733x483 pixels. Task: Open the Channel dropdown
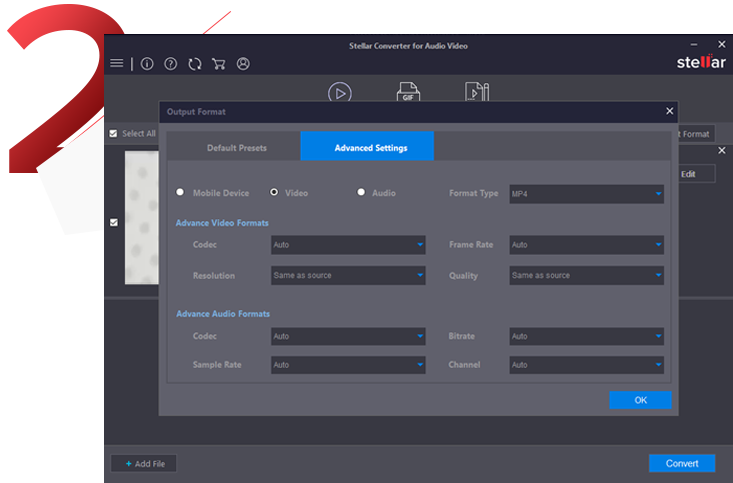point(586,365)
